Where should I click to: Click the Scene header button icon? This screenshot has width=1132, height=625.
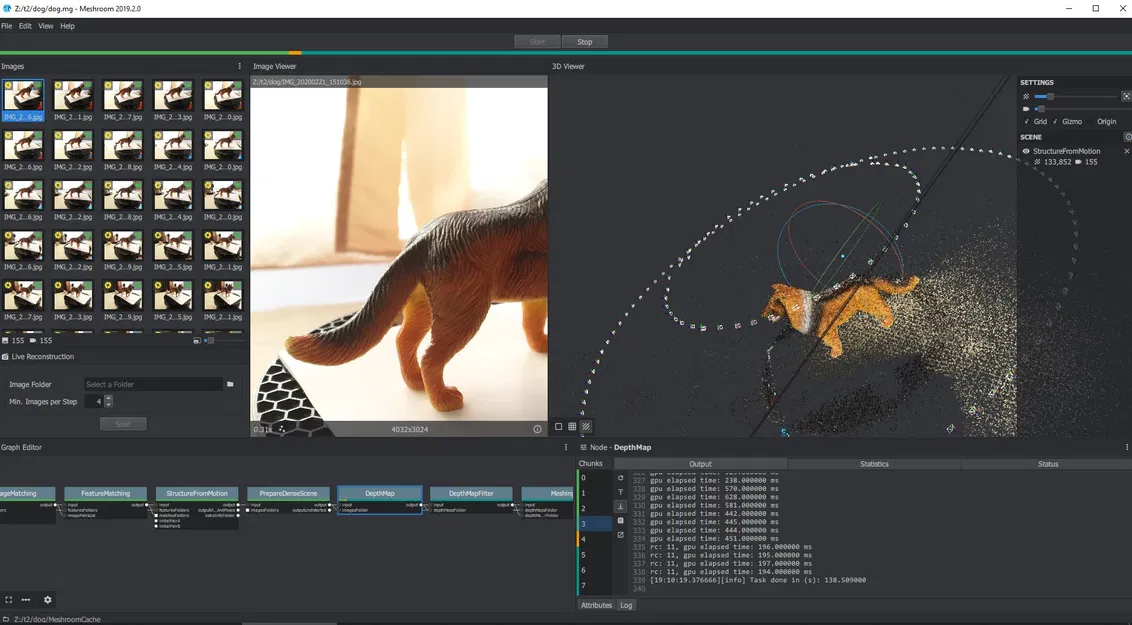click(x=1128, y=136)
